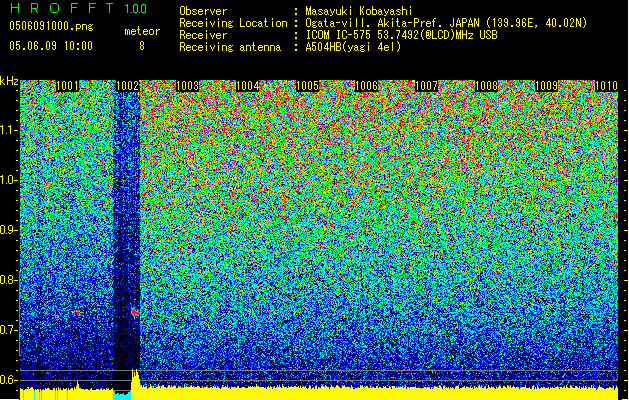The width and height of the screenshot is (629, 400).
Task: Click the cyan bar below 1002
Action: (x=122, y=396)
